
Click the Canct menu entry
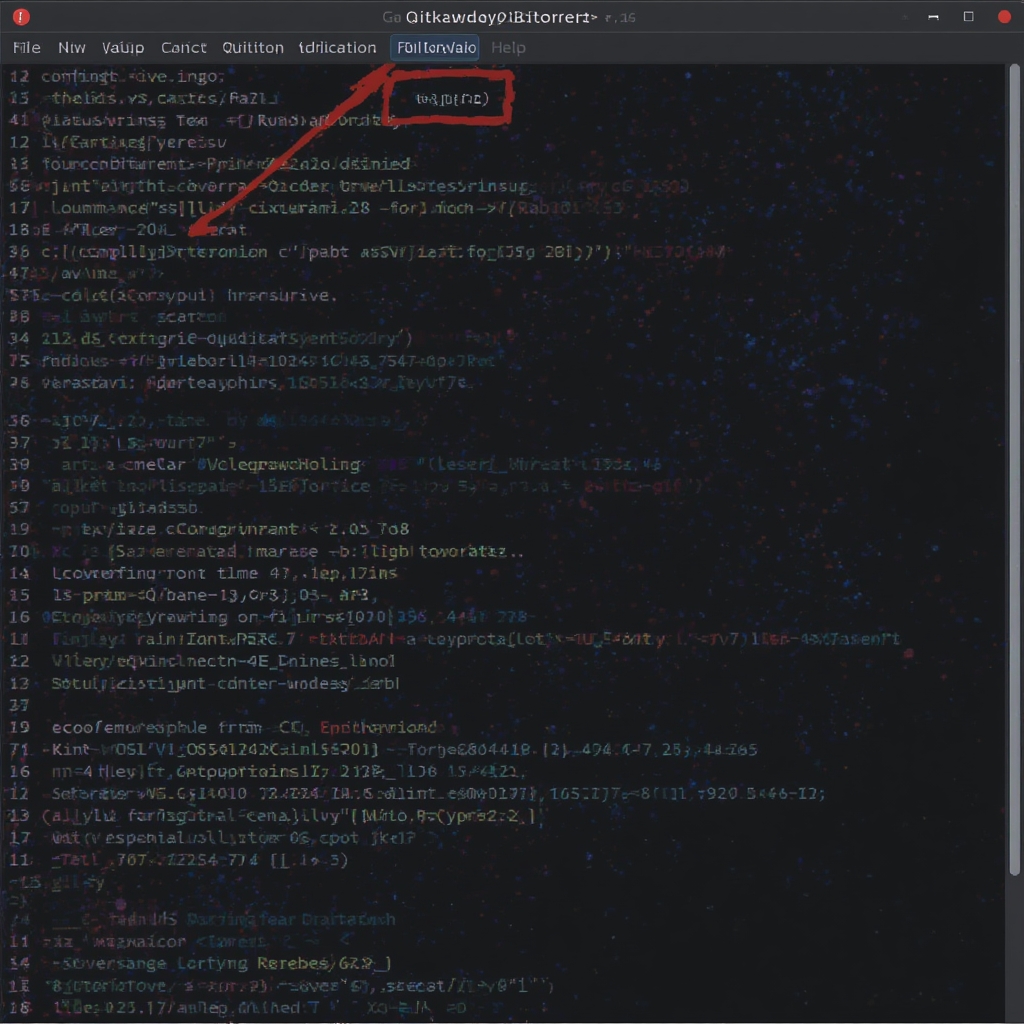click(183, 47)
